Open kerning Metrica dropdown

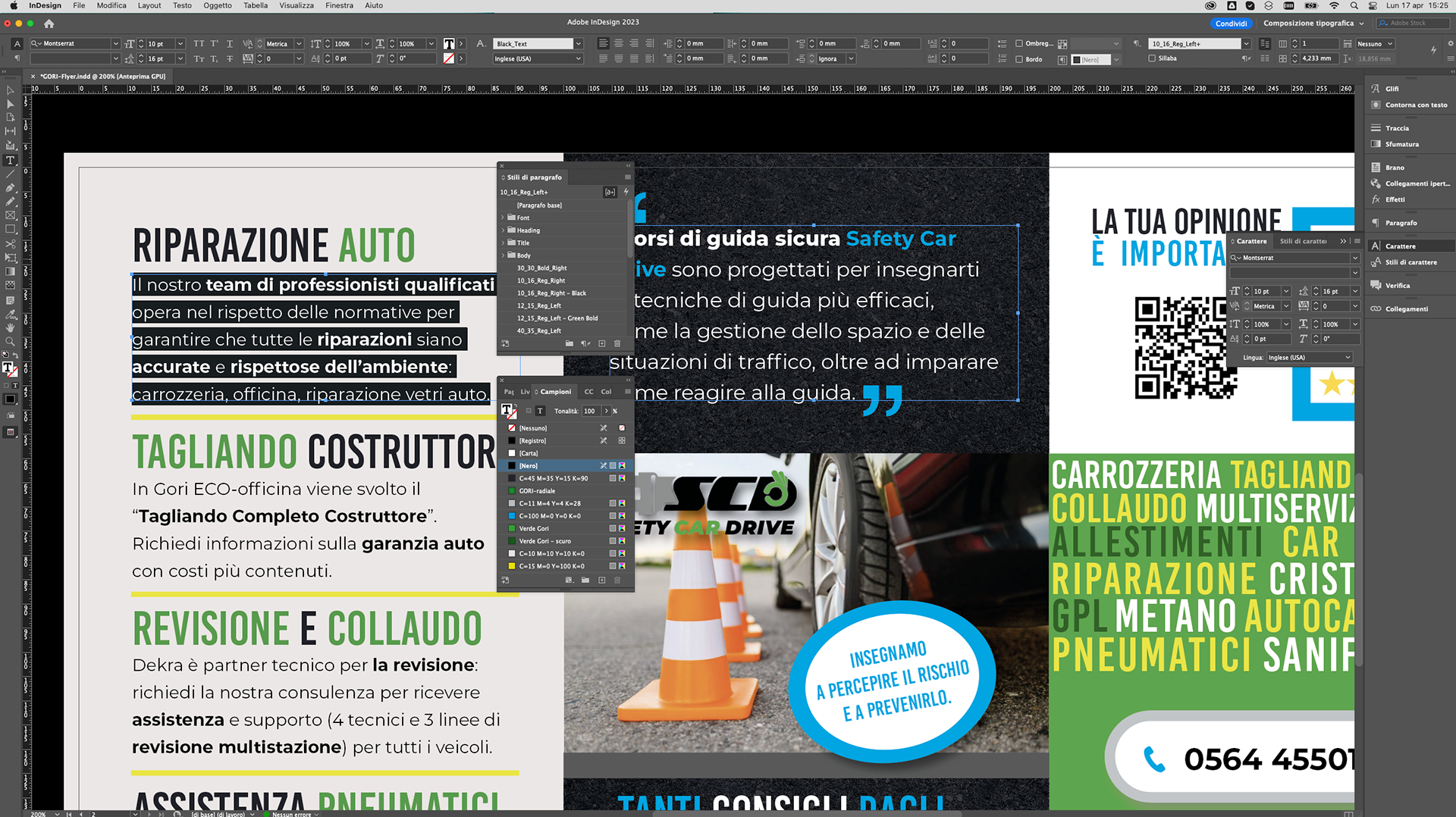[299, 44]
